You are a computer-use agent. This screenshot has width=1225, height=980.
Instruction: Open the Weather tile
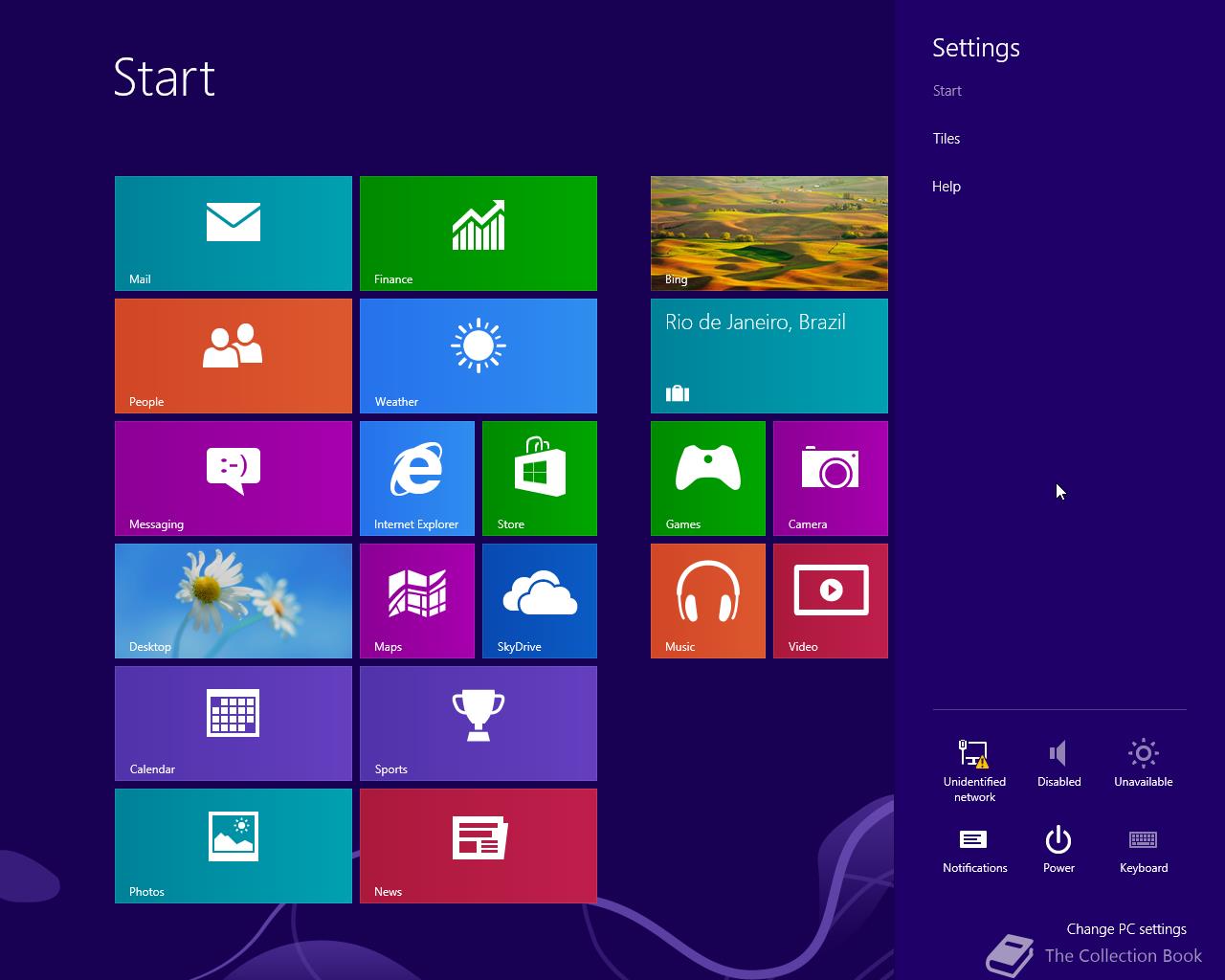coord(479,356)
